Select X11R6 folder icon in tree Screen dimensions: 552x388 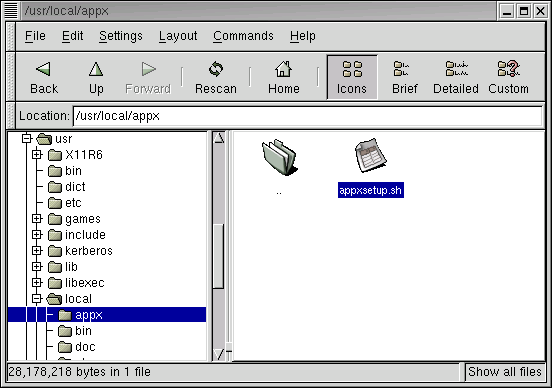tap(55, 155)
